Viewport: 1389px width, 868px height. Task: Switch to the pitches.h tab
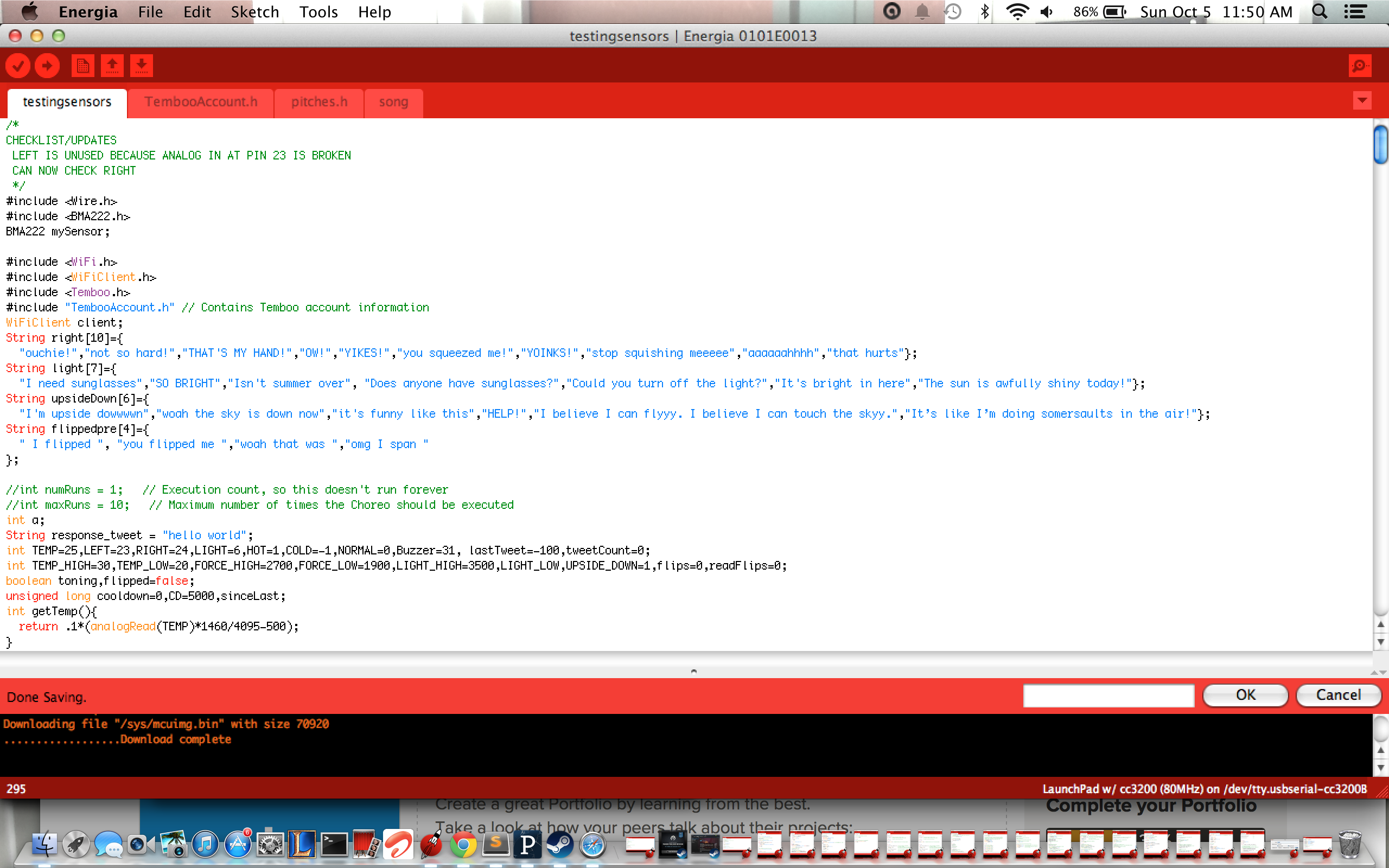(319, 102)
